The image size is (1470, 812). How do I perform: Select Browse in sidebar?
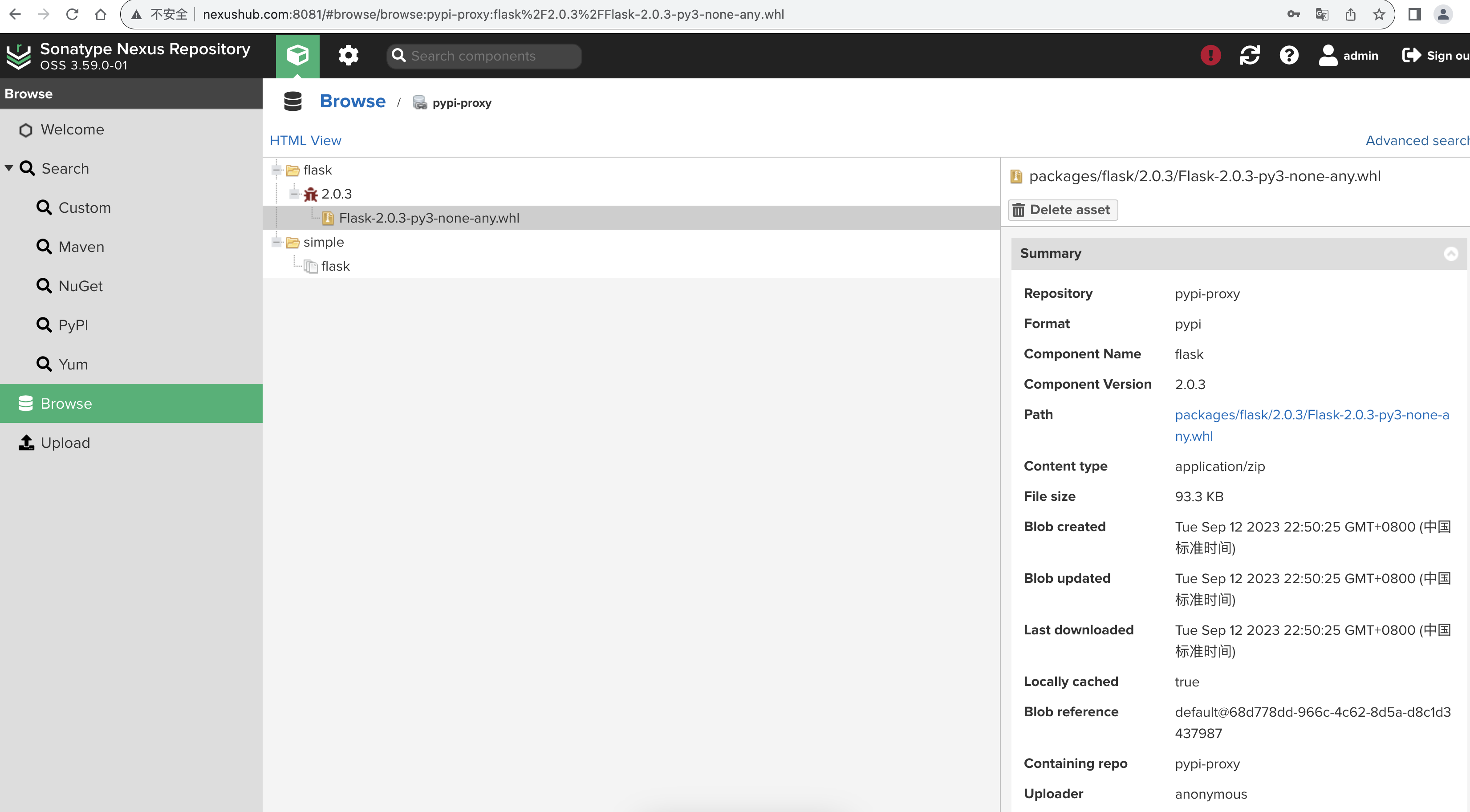tap(131, 403)
